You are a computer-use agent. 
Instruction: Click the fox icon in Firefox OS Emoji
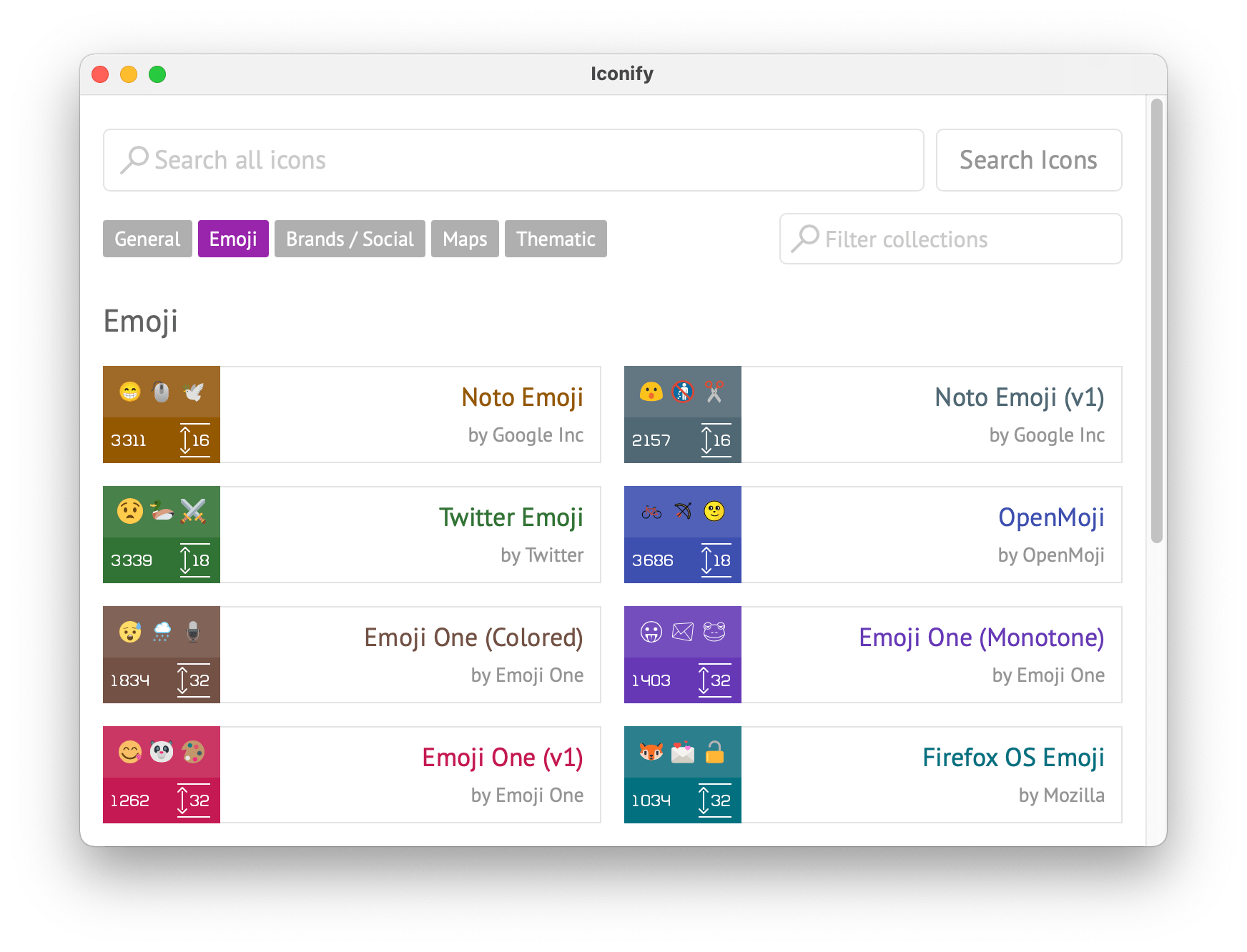click(x=651, y=752)
